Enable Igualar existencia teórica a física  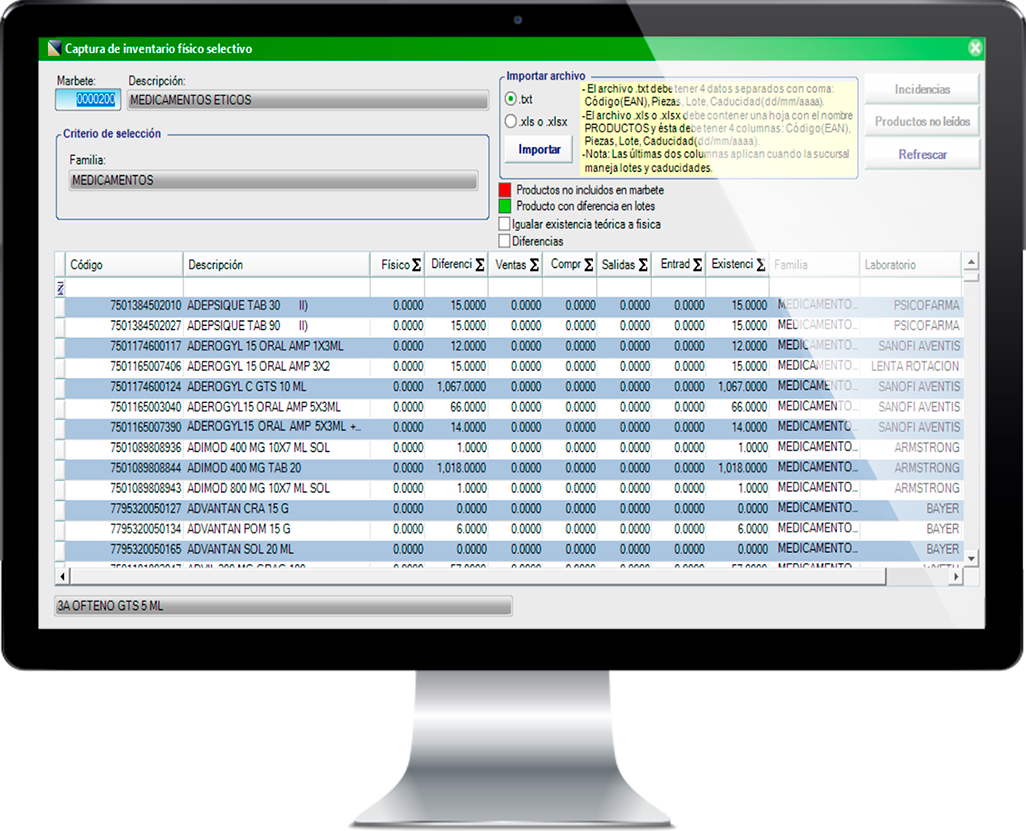point(505,225)
